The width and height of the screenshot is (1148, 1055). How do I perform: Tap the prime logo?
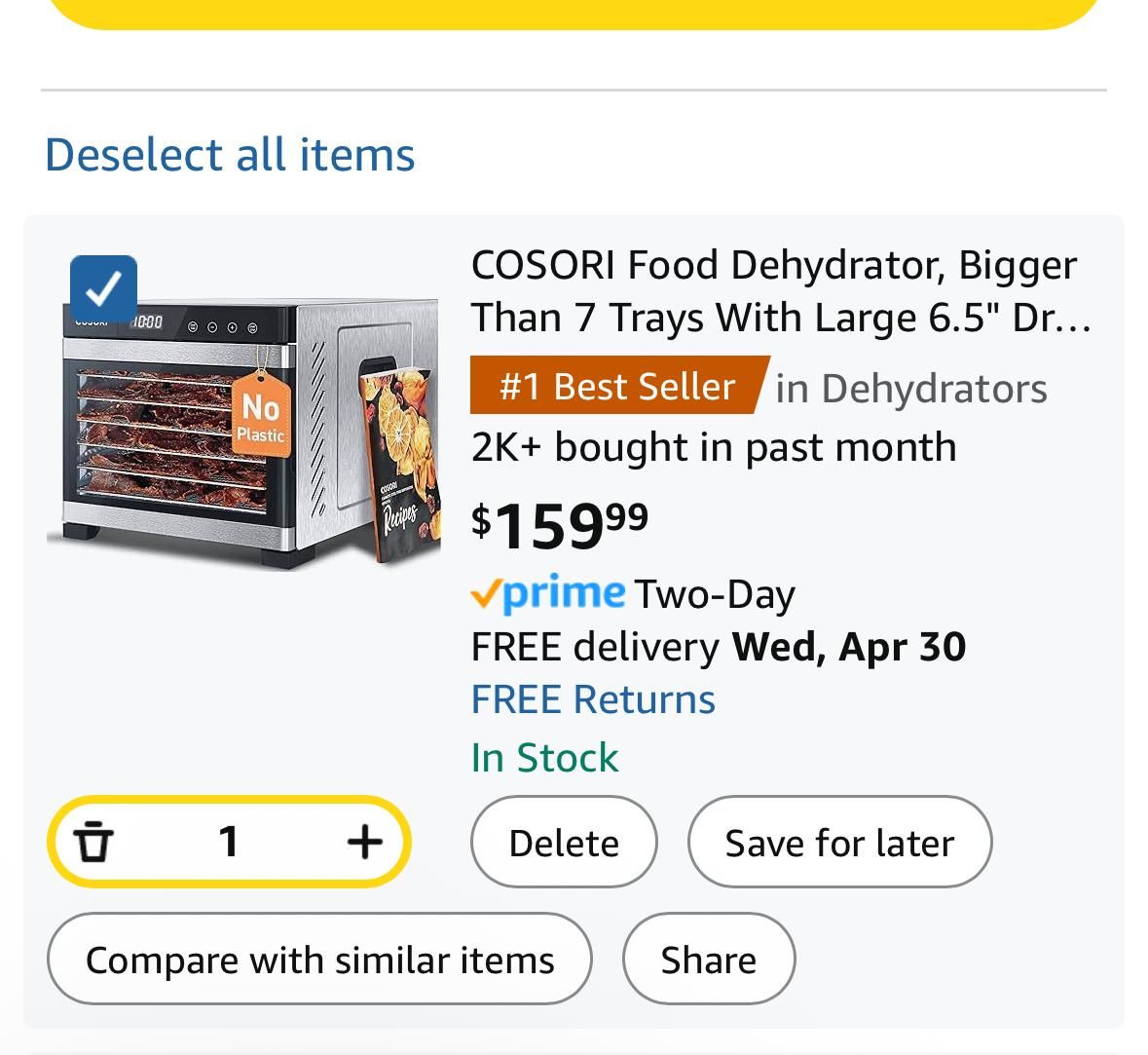coord(548,593)
